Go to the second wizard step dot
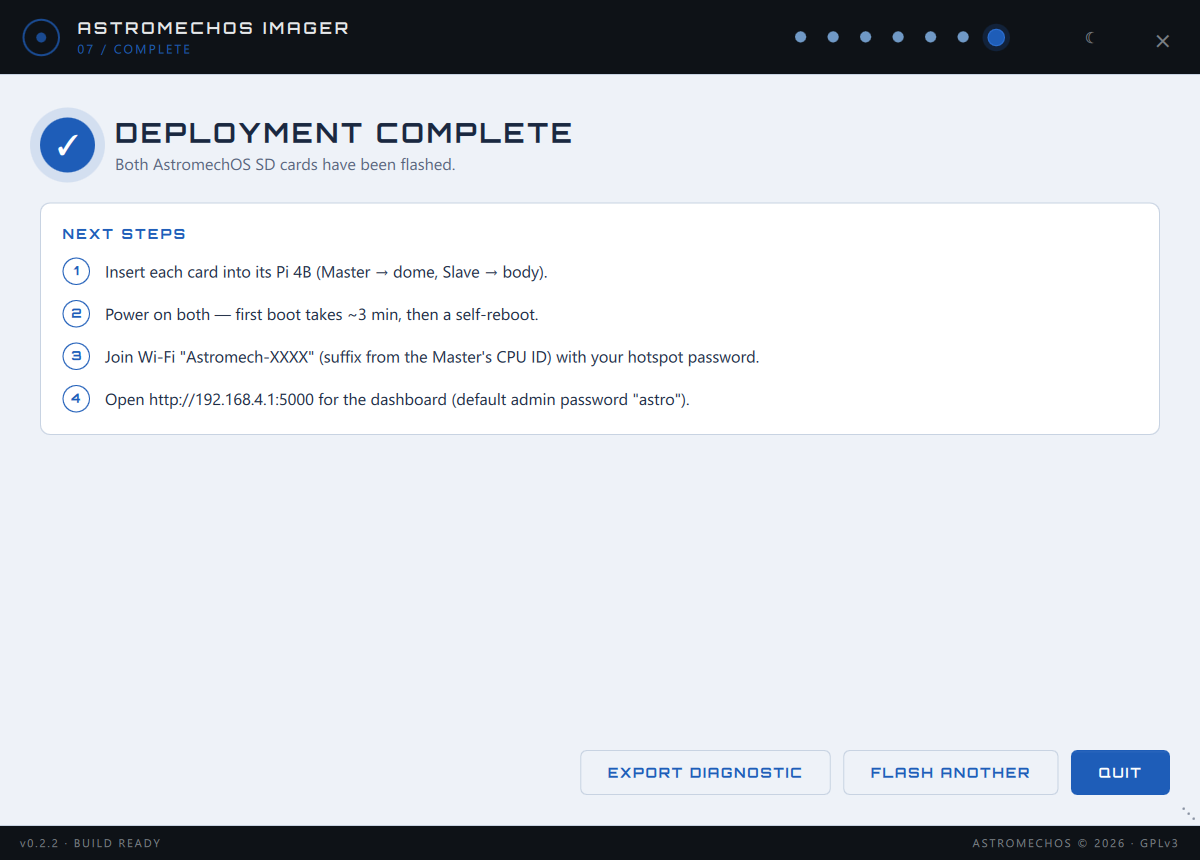This screenshot has height=860, width=1200. 833,37
